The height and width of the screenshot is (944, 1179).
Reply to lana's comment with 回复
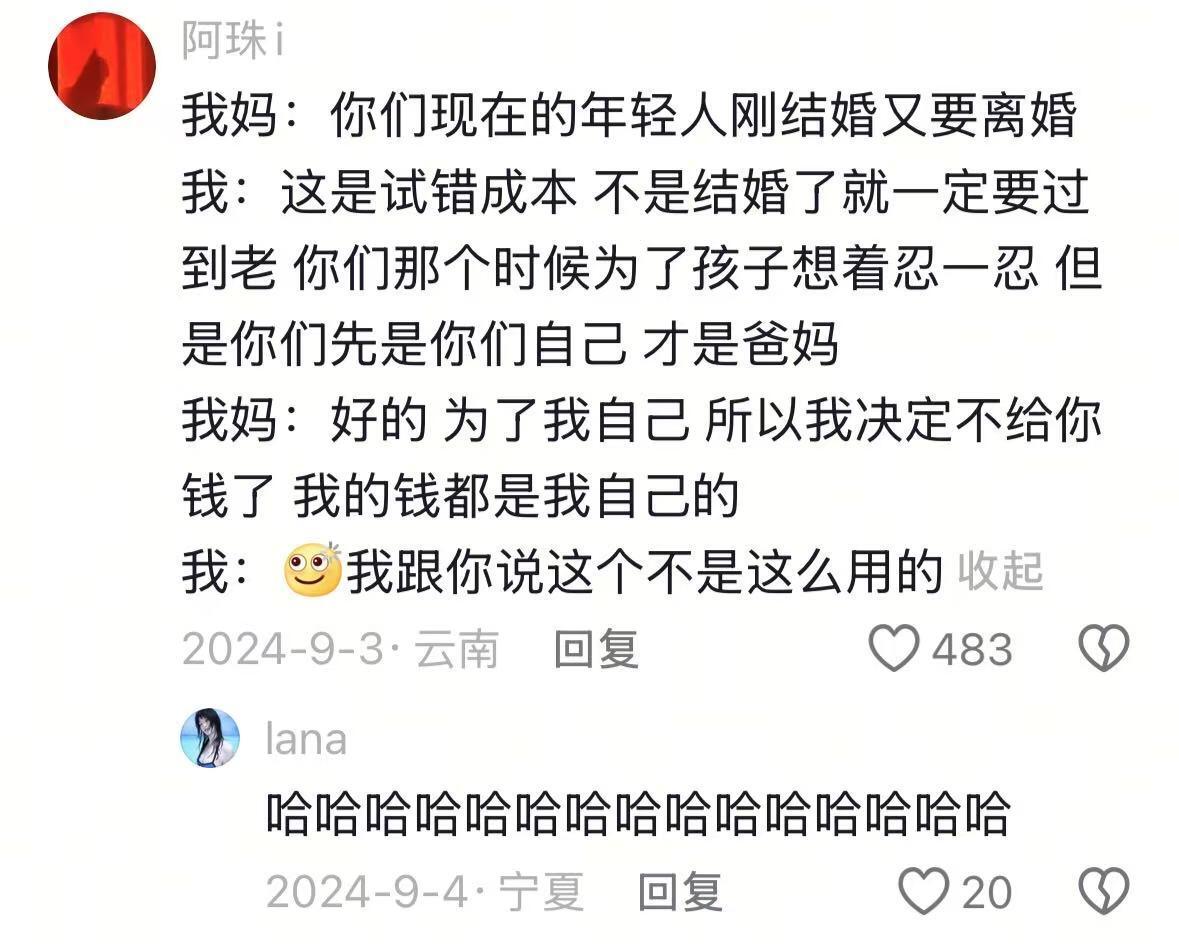pyautogui.click(x=680, y=892)
